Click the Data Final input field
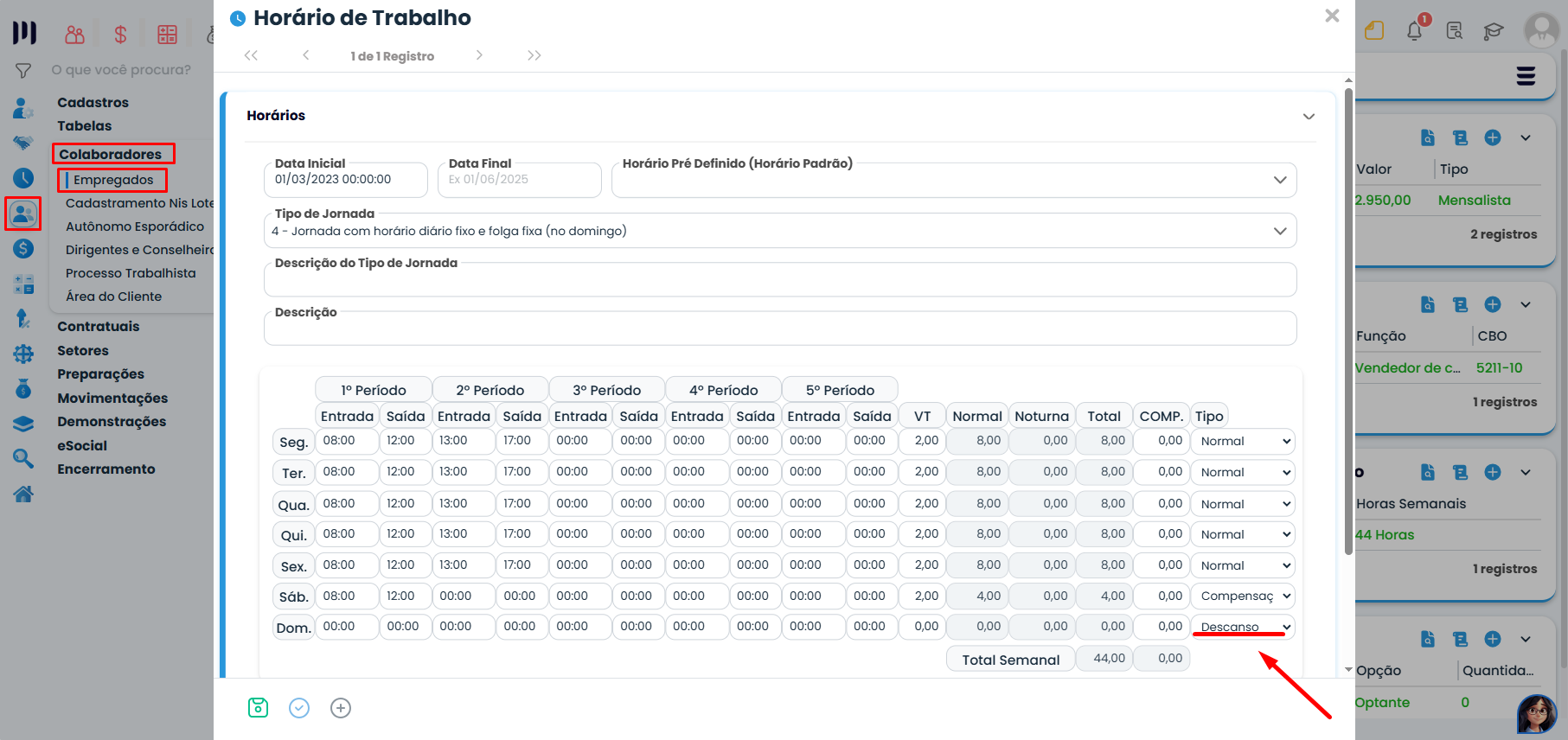 click(x=519, y=180)
